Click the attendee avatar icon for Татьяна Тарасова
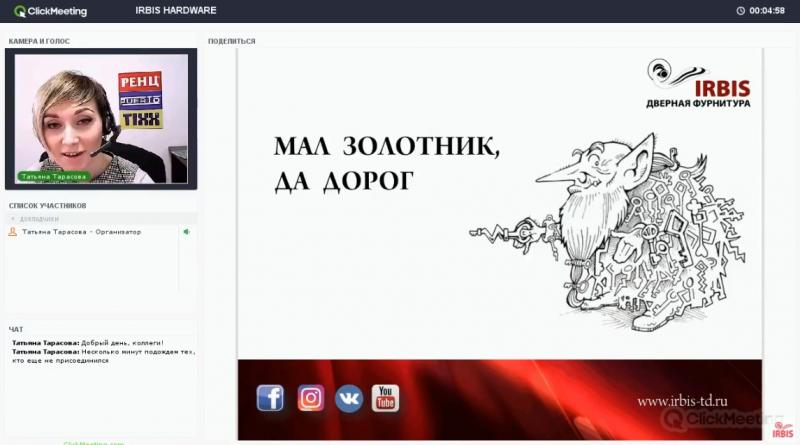800x445 pixels. 13,232
